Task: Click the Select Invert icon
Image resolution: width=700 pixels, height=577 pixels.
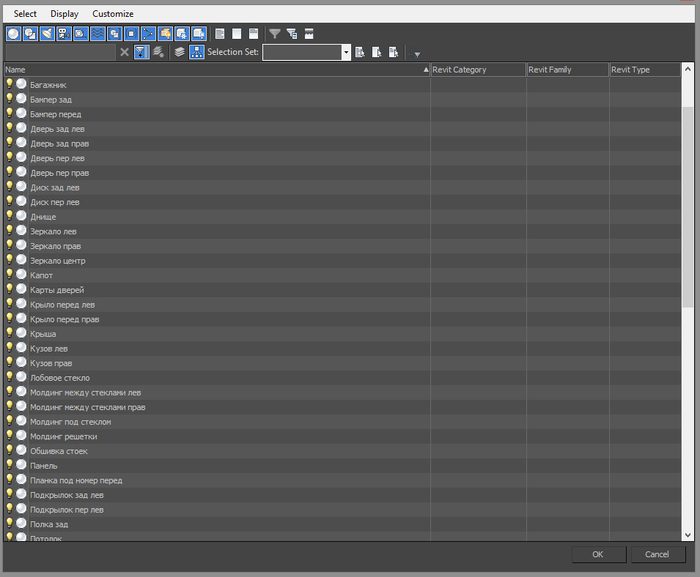Action: coord(254,33)
